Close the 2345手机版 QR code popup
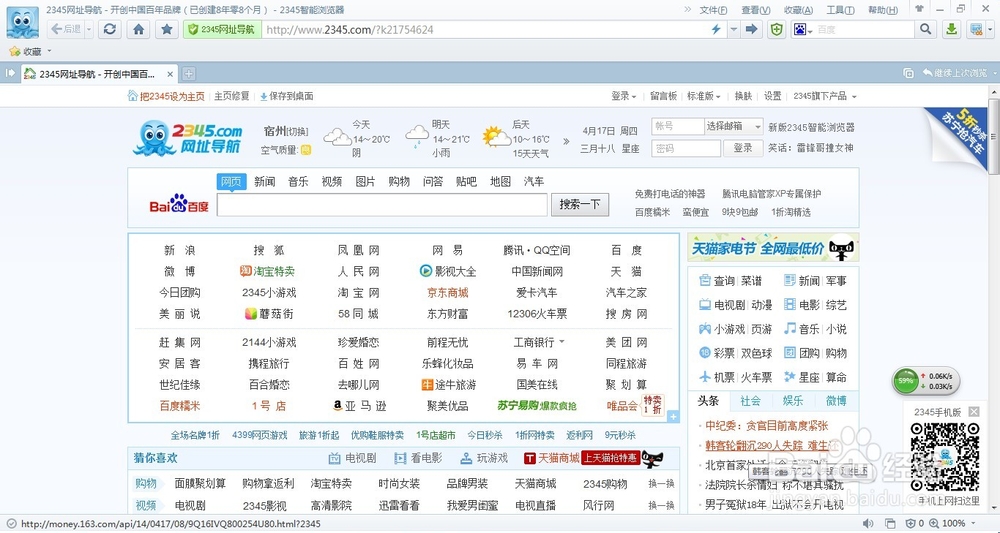The image size is (1000, 533). (974, 412)
